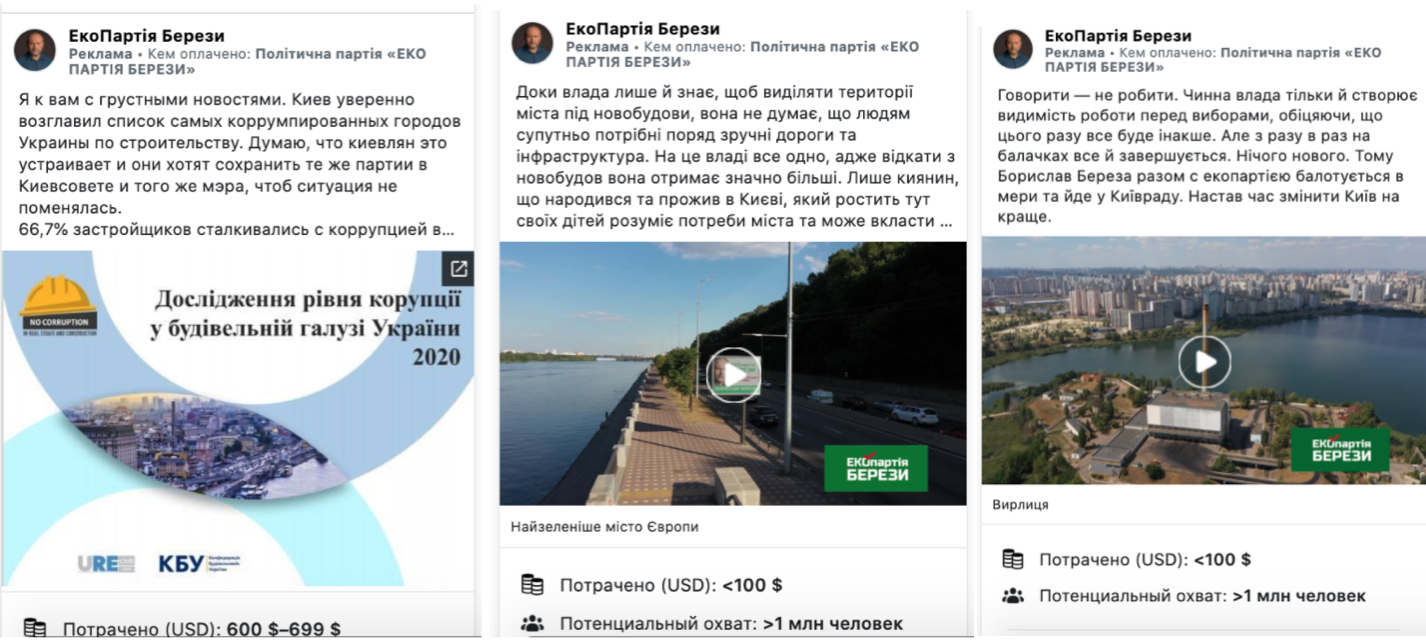Click the spend icon in the lake video ad
Image resolution: width=1426 pixels, height=640 pixels.
(1013, 559)
